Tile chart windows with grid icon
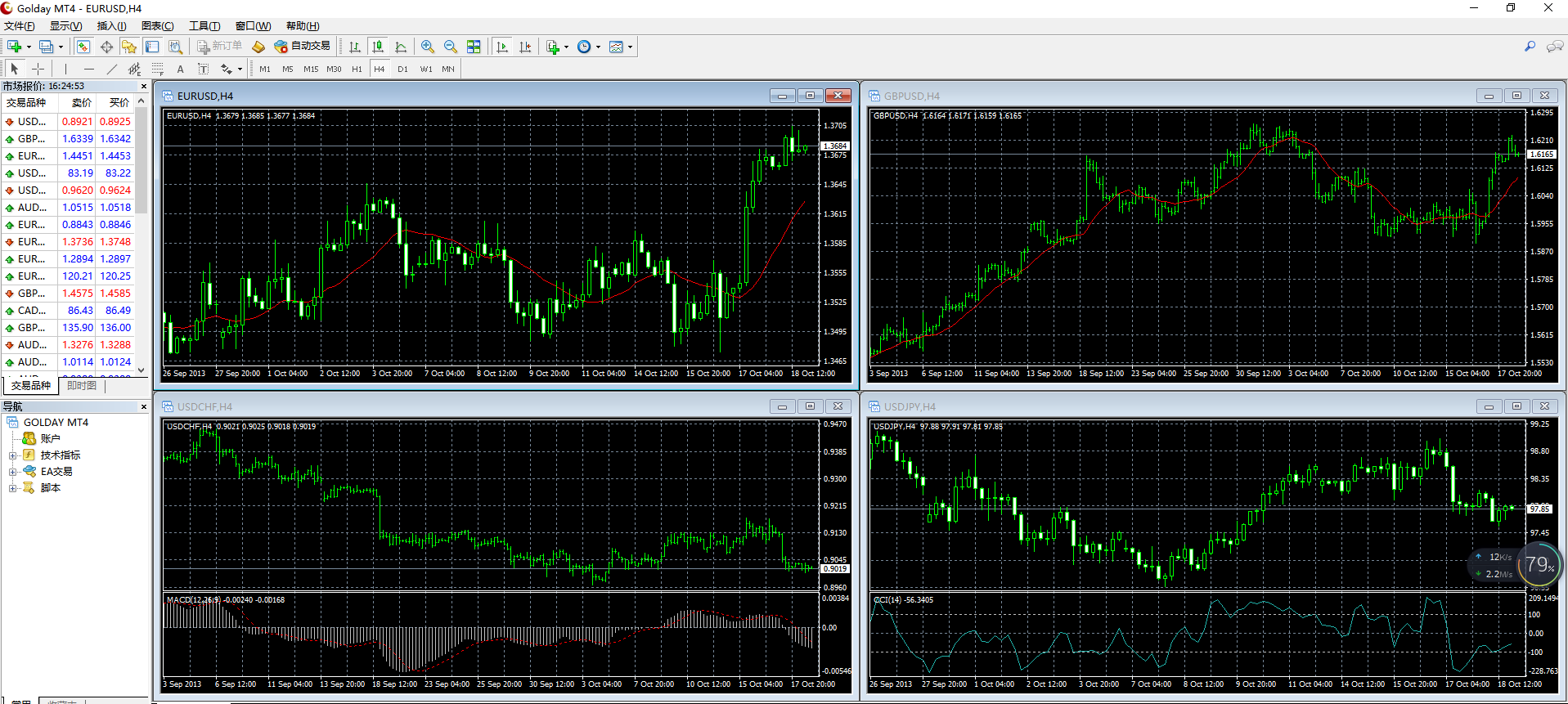1568x704 pixels. pyautogui.click(x=474, y=47)
